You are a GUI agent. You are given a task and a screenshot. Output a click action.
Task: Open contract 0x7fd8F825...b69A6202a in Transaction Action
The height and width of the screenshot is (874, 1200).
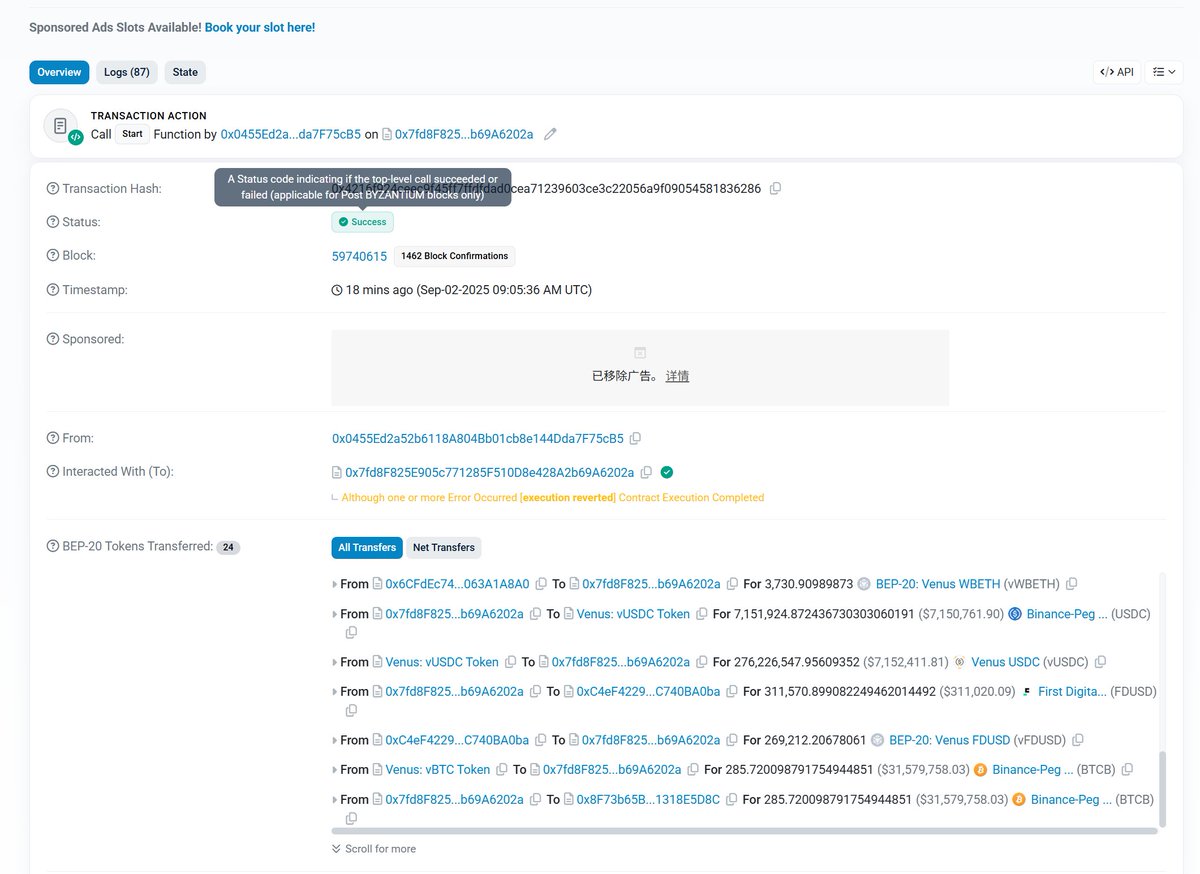464,134
